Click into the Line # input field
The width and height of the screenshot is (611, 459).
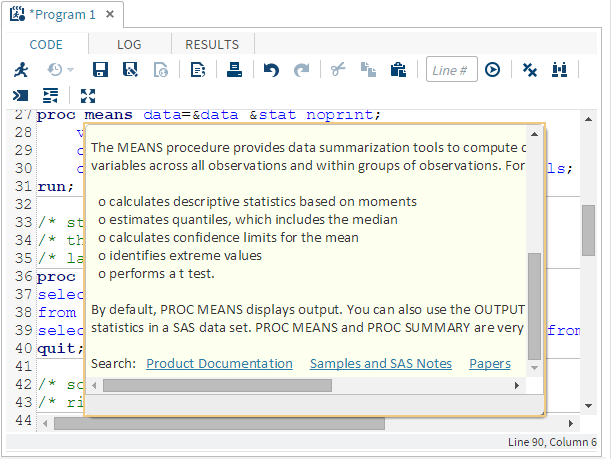451,70
